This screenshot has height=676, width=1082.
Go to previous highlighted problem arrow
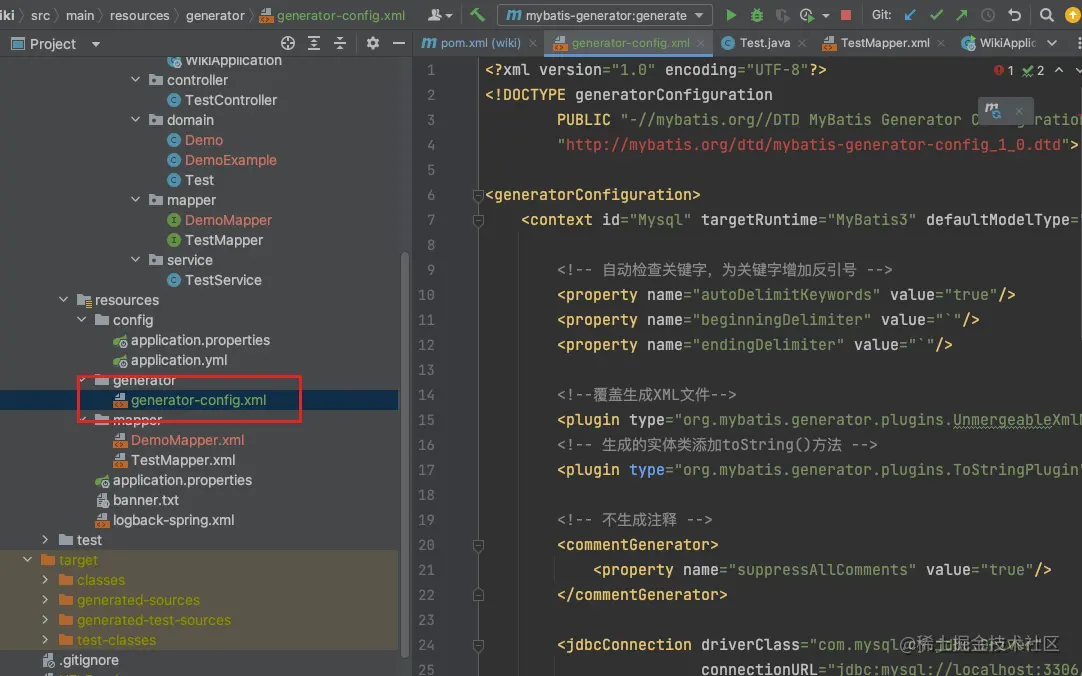pyautogui.click(x=1059, y=70)
